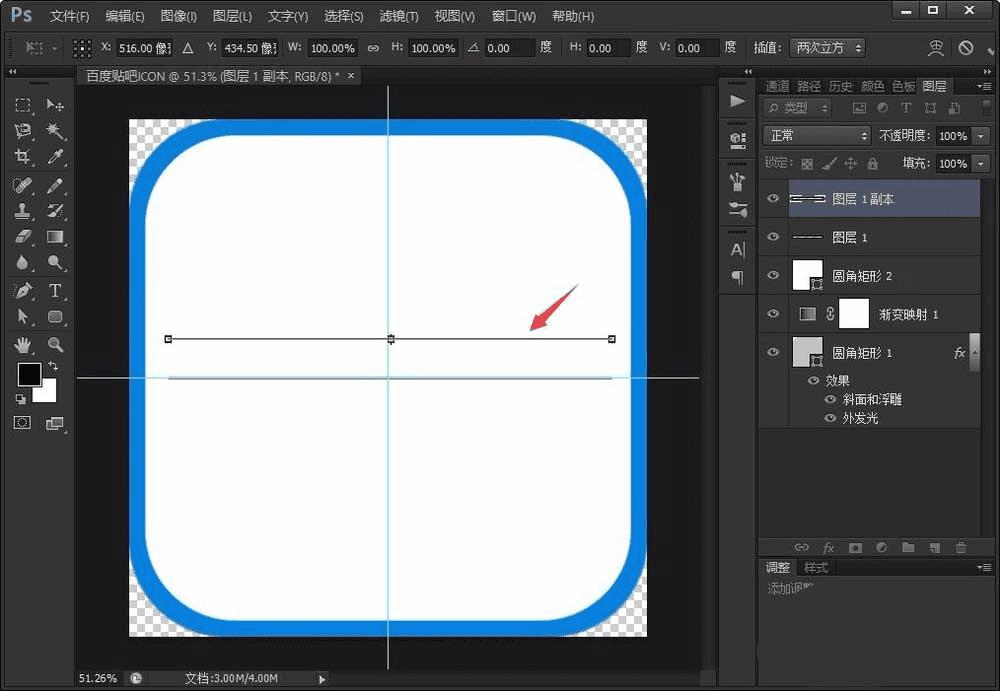The width and height of the screenshot is (1000, 691).
Task: Choose the Eyedropper tool
Action: point(55,157)
